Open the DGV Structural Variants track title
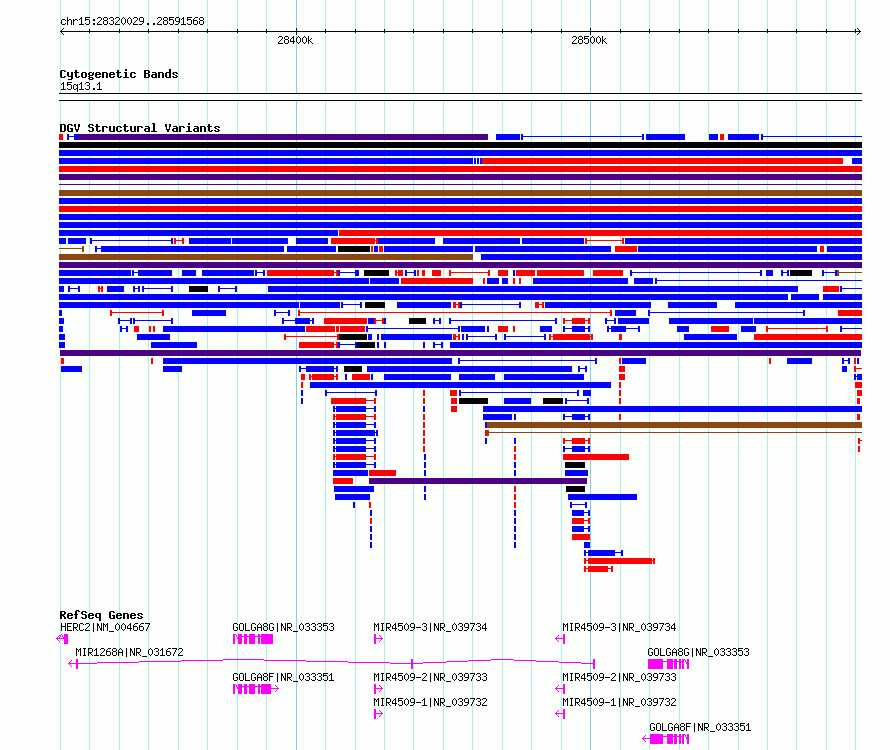The width and height of the screenshot is (890, 750). (x=140, y=128)
